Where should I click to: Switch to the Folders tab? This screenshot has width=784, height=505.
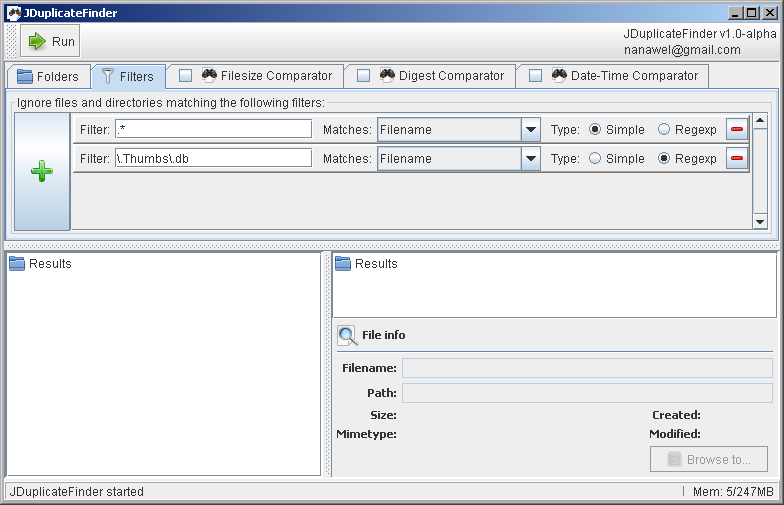[x=48, y=76]
